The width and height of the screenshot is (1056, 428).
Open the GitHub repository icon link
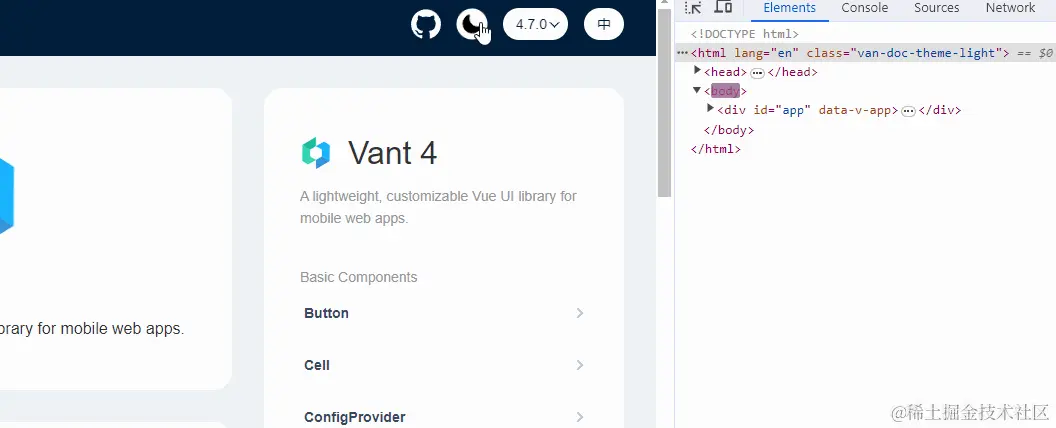426,24
